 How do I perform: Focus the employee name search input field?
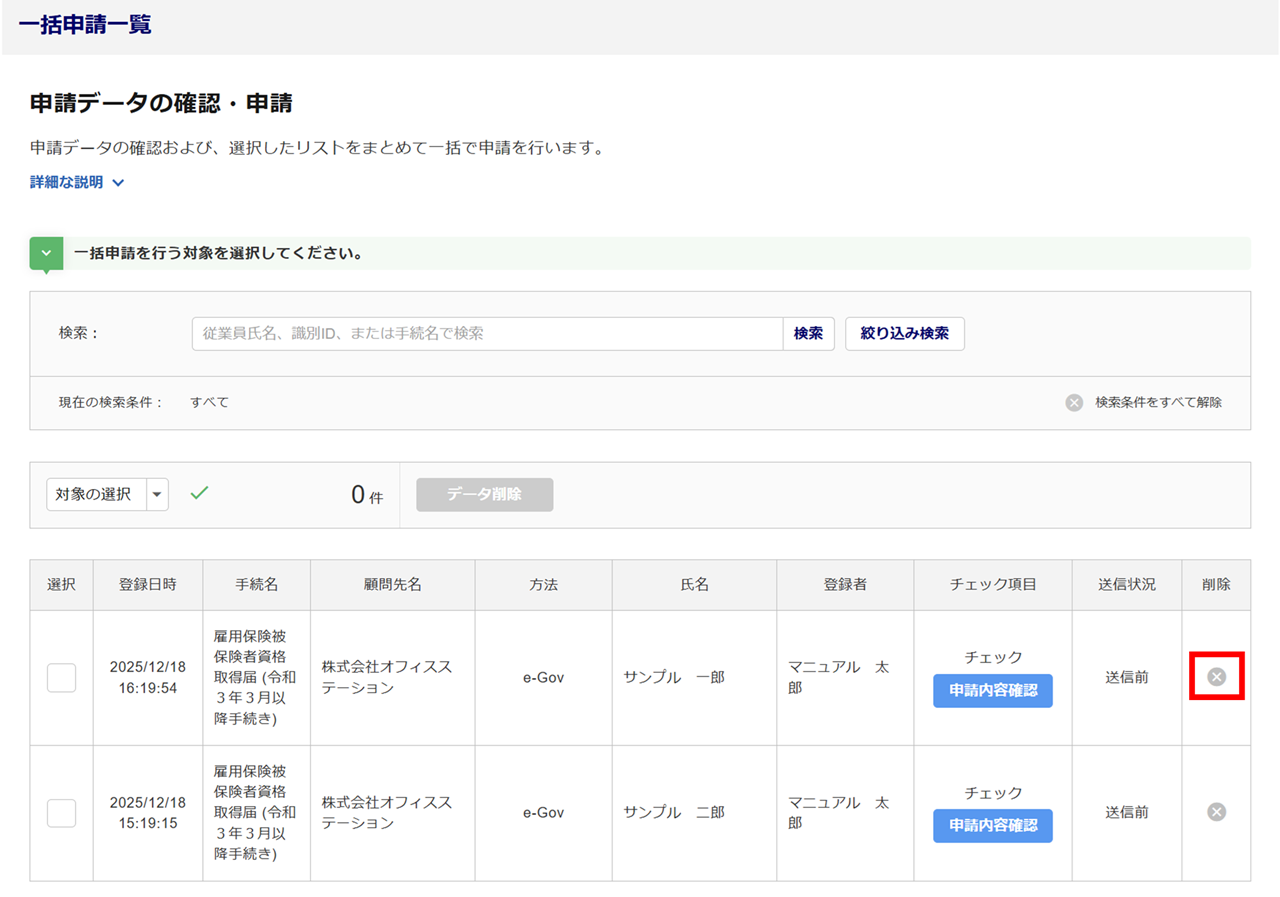coord(487,334)
